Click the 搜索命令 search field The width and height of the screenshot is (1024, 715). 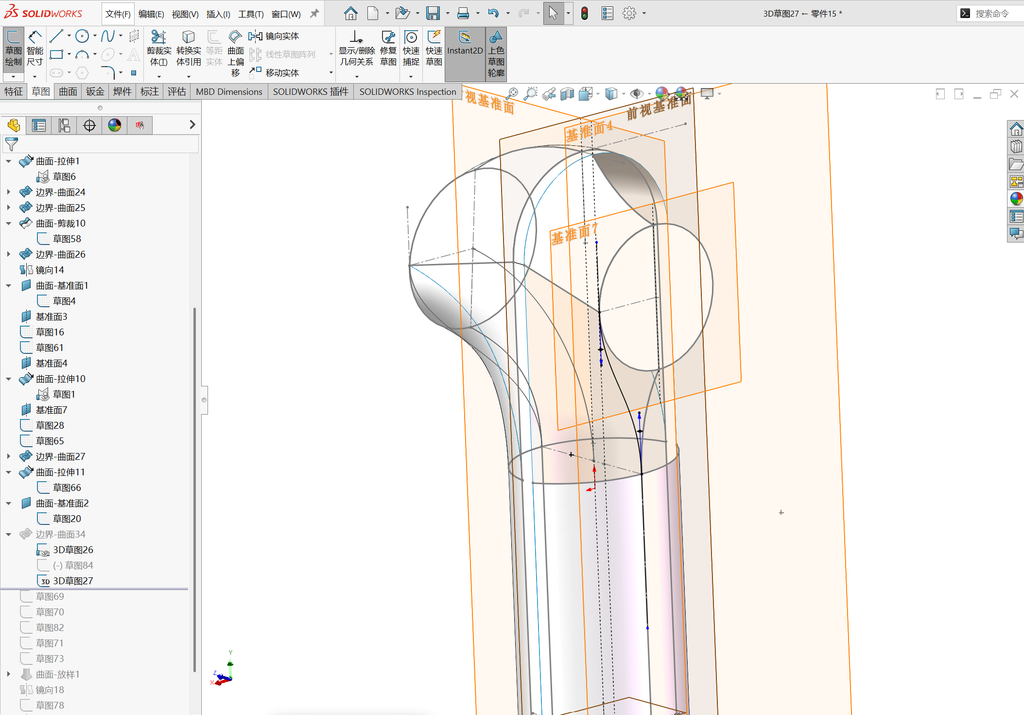pyautogui.click(x=991, y=13)
